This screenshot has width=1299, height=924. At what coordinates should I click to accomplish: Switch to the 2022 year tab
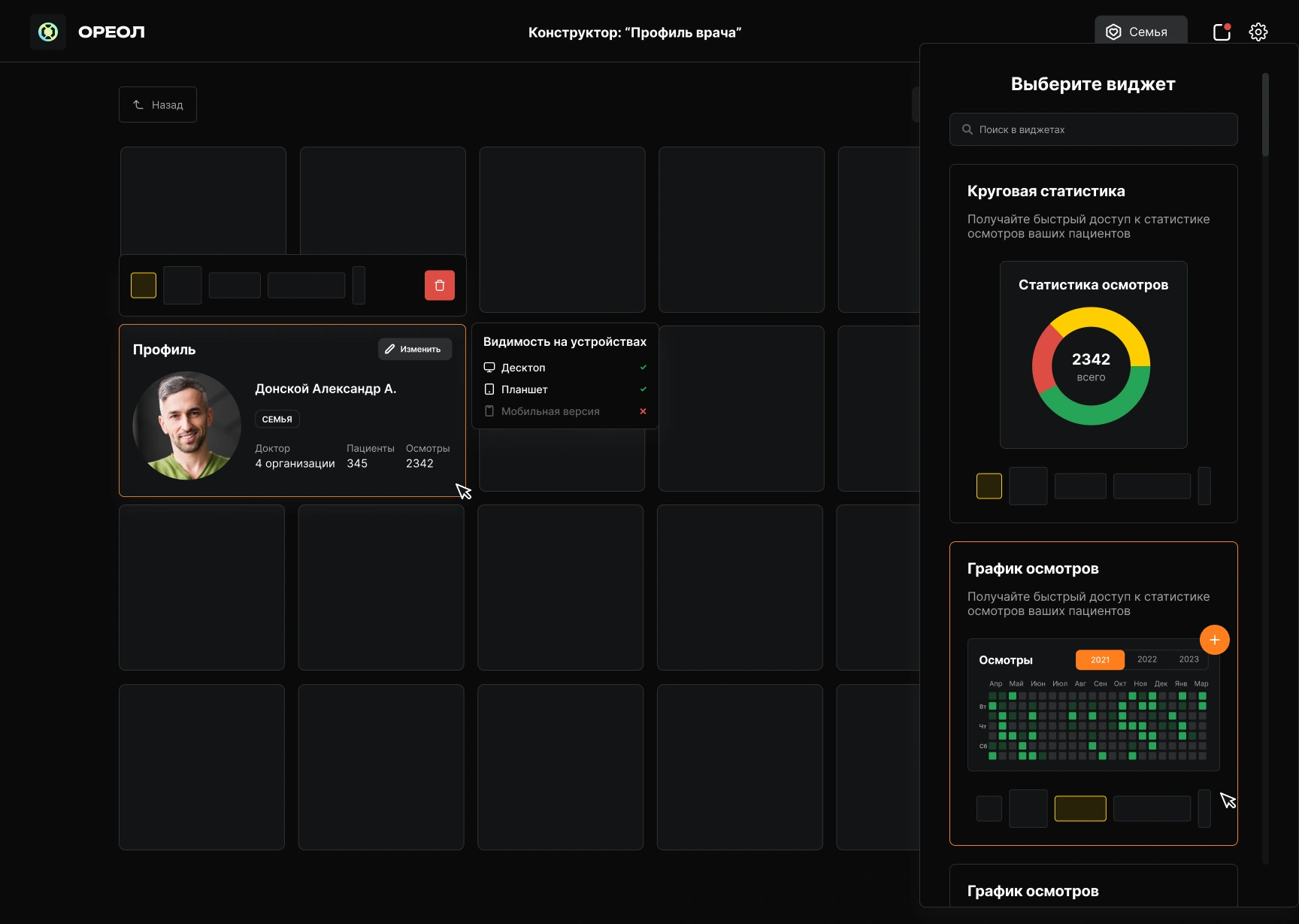tap(1145, 659)
